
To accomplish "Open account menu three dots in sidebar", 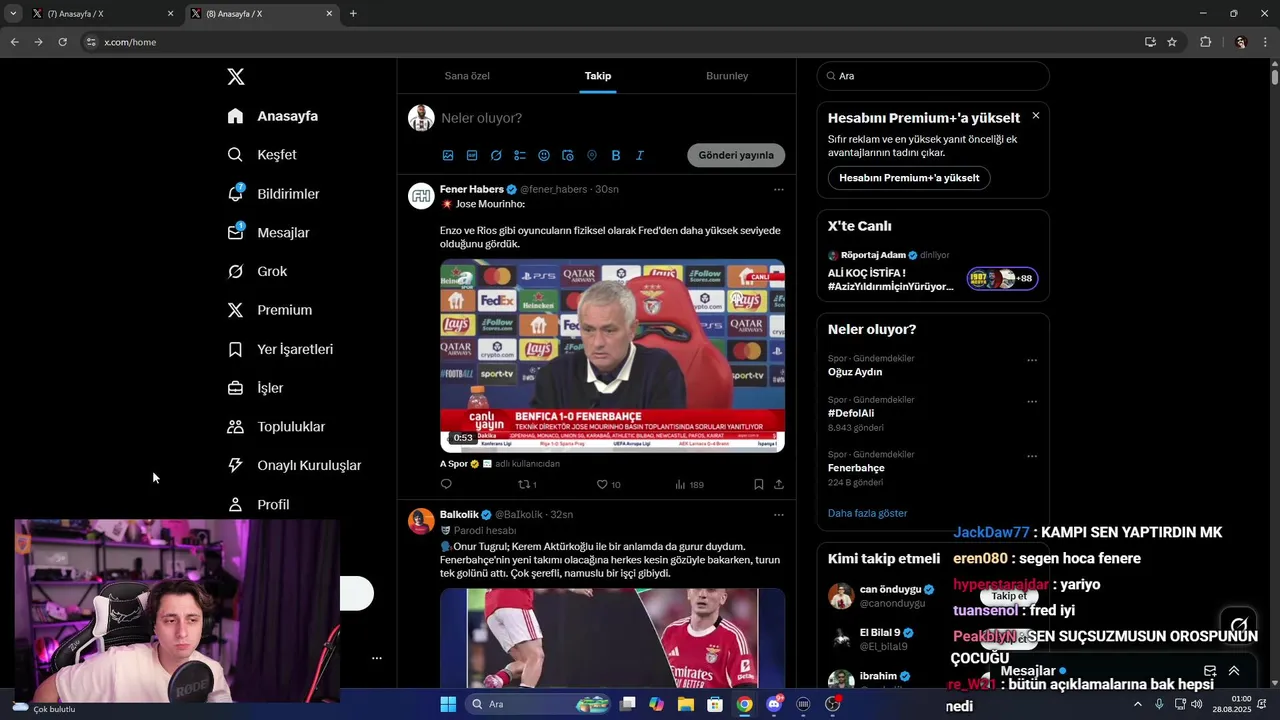I will point(377,658).
